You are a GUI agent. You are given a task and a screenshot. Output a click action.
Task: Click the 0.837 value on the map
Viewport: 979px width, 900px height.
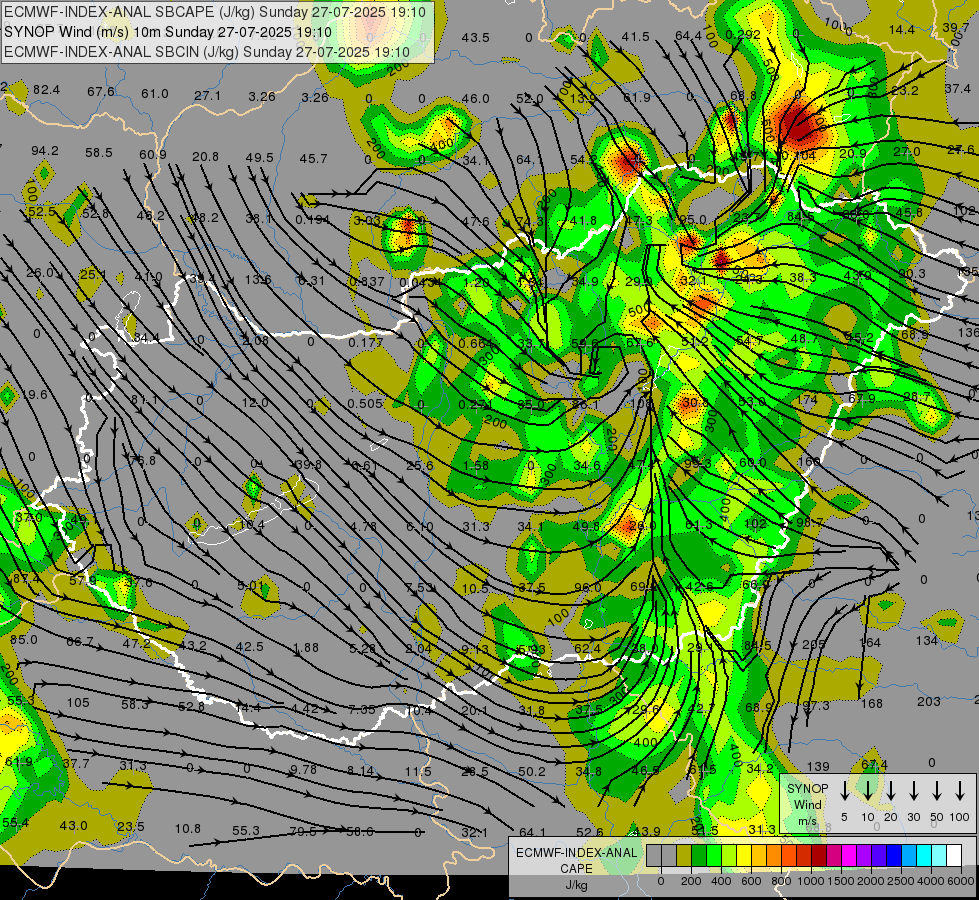(x=367, y=282)
